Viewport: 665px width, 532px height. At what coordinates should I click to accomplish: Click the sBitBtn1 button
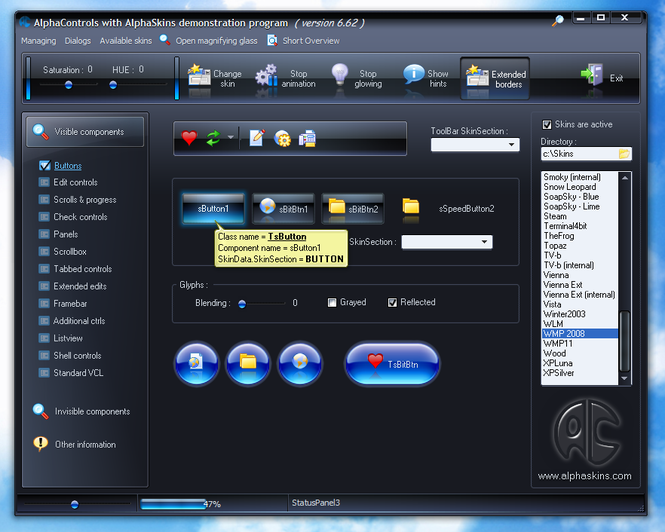(x=283, y=208)
